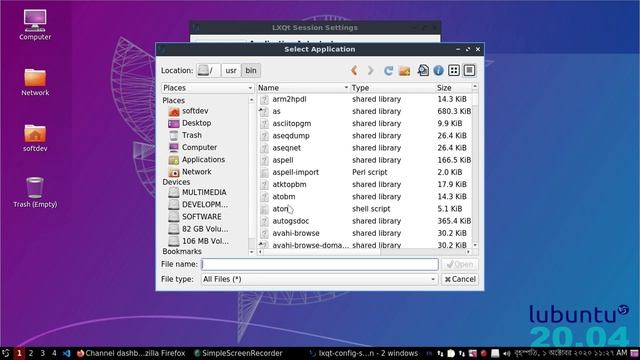This screenshot has height=360, width=640.
Task: Go back using the orange left arrow
Action: 354,71
